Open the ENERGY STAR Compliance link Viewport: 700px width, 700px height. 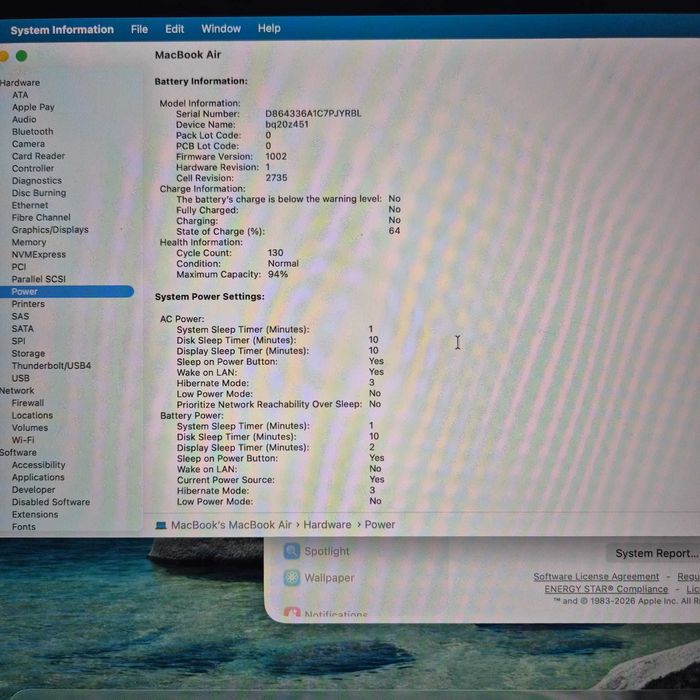point(606,589)
